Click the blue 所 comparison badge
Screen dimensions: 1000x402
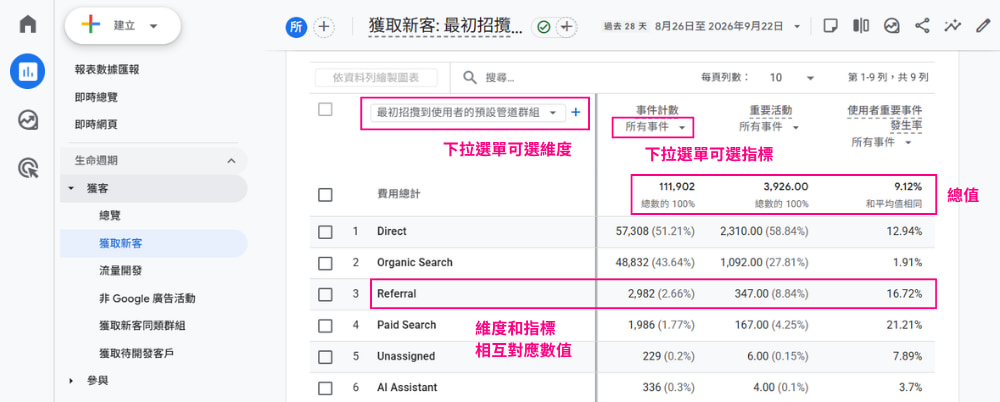(296, 27)
